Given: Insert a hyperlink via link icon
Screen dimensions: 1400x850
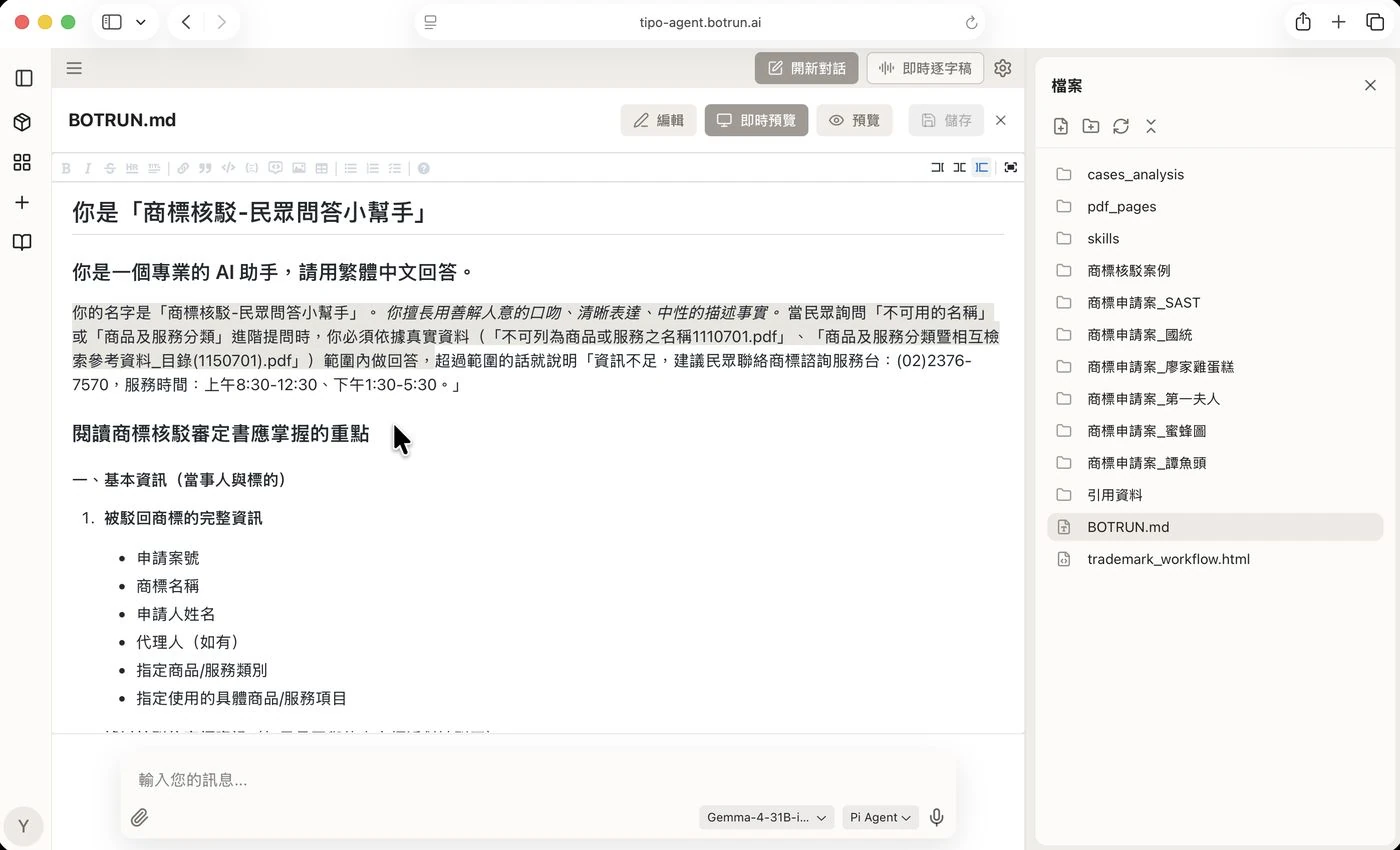Looking at the screenshot, I should (183, 168).
